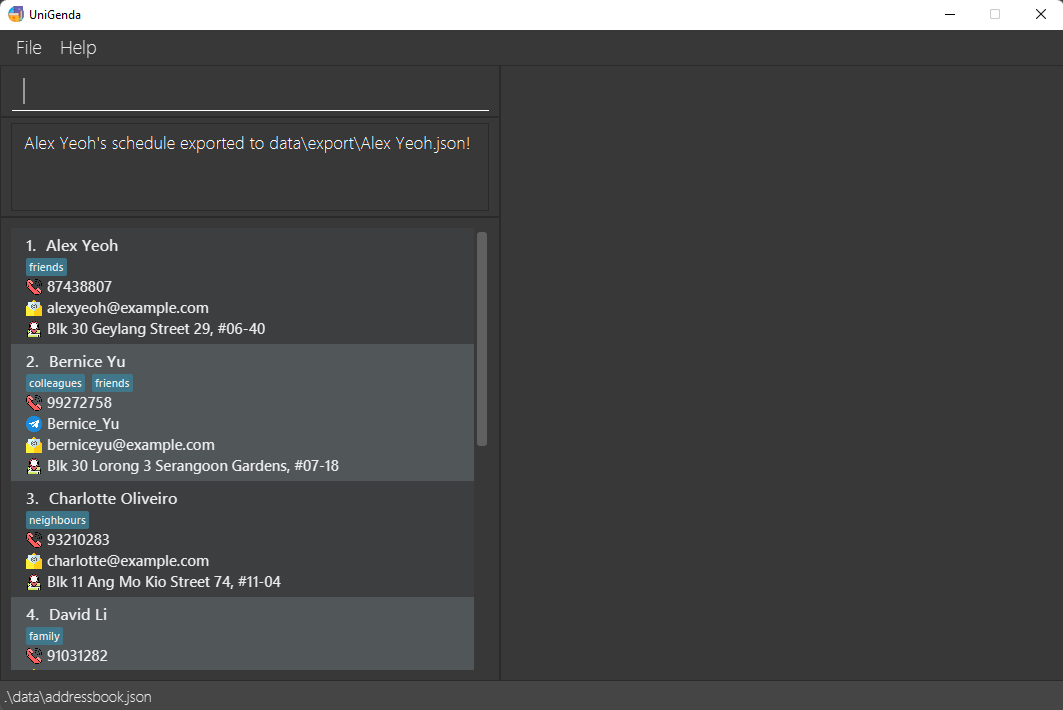This screenshot has width=1063, height=710.
Task: Click Telegram handle Bernice_Yu
Action: click(83, 424)
